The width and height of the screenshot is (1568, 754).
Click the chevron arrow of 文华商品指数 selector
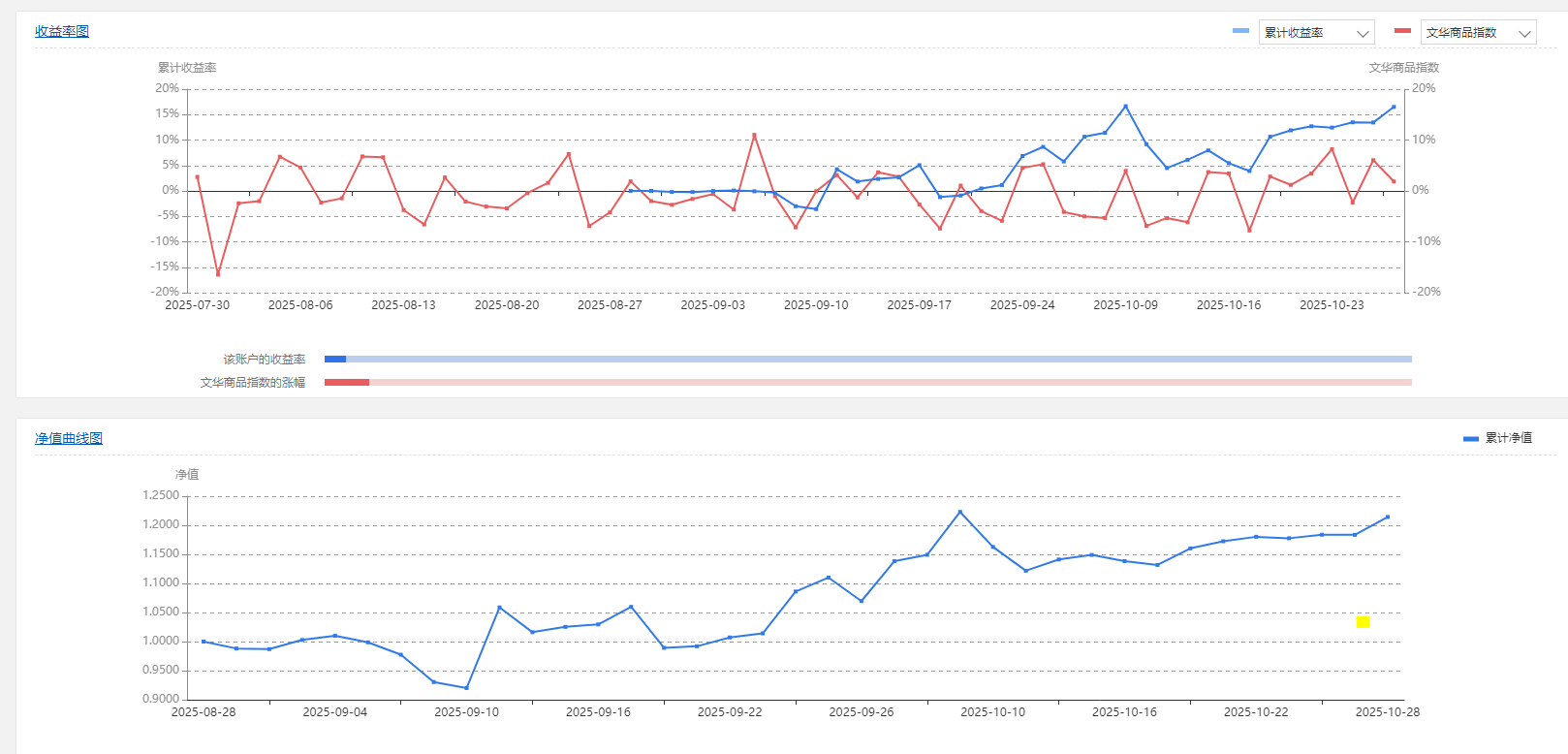pyautogui.click(x=1524, y=34)
